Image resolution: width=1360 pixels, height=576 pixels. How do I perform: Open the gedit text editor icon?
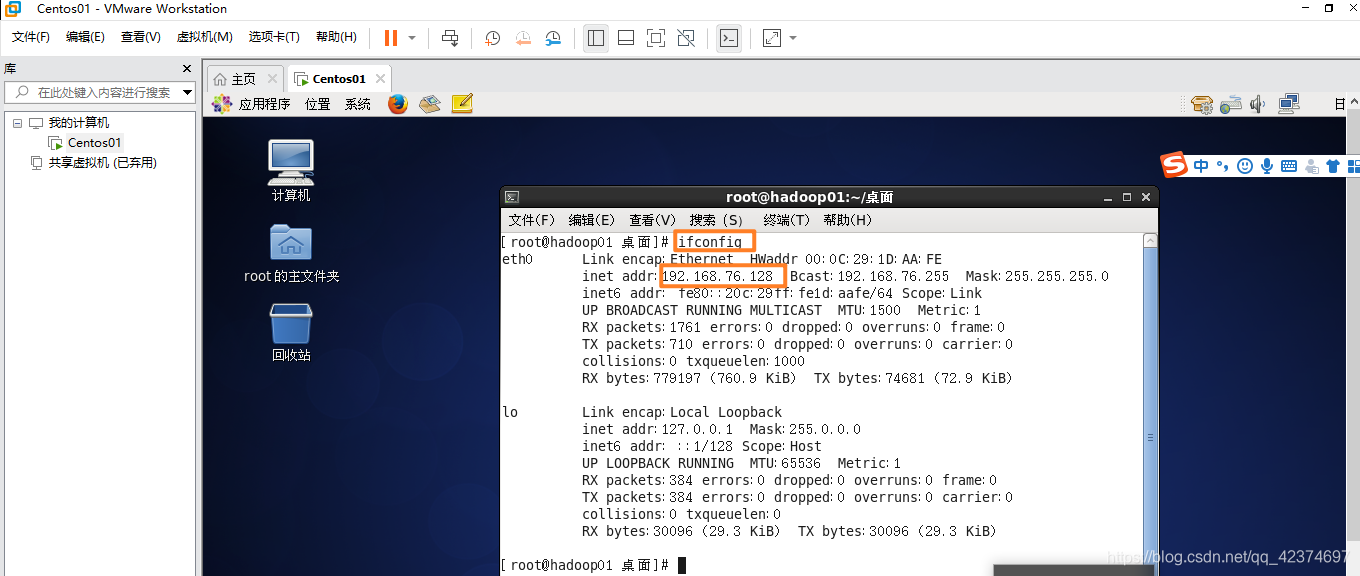pyautogui.click(x=461, y=103)
